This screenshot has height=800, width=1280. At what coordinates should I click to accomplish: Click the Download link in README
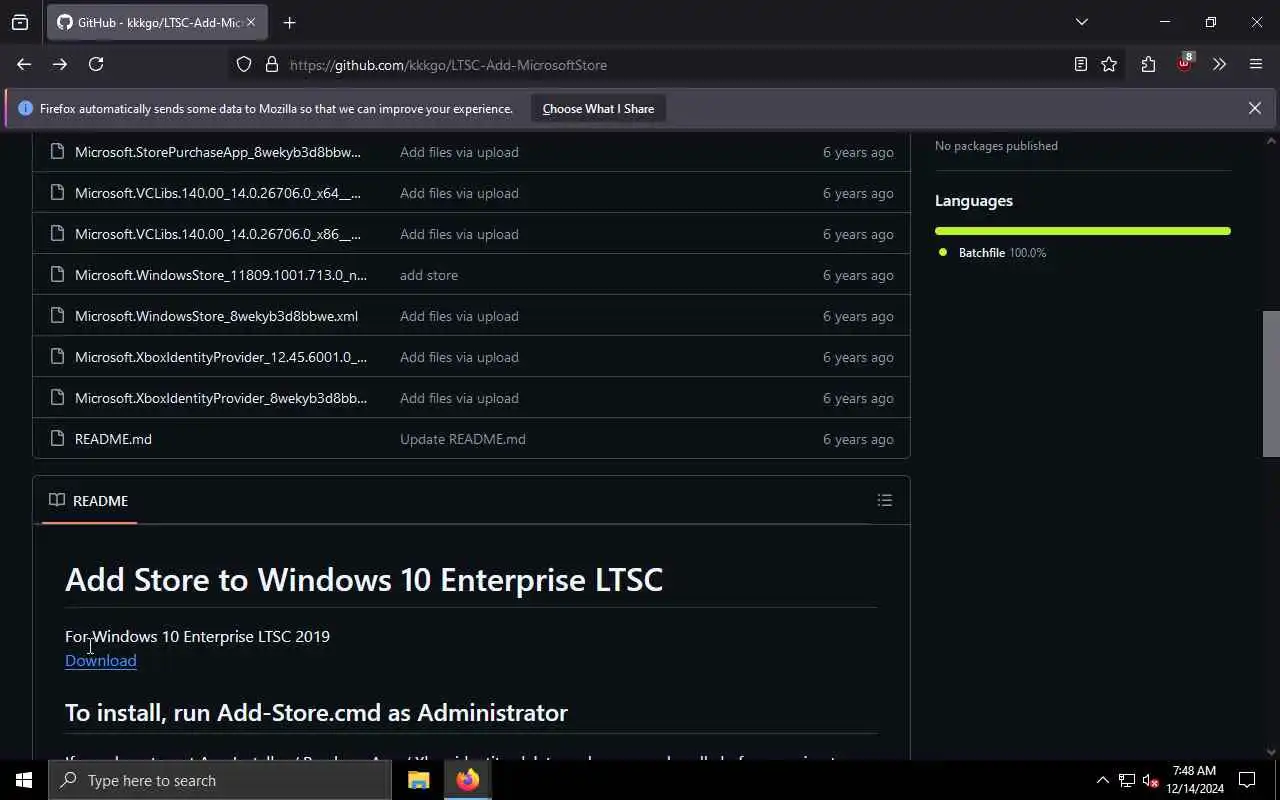point(100,660)
